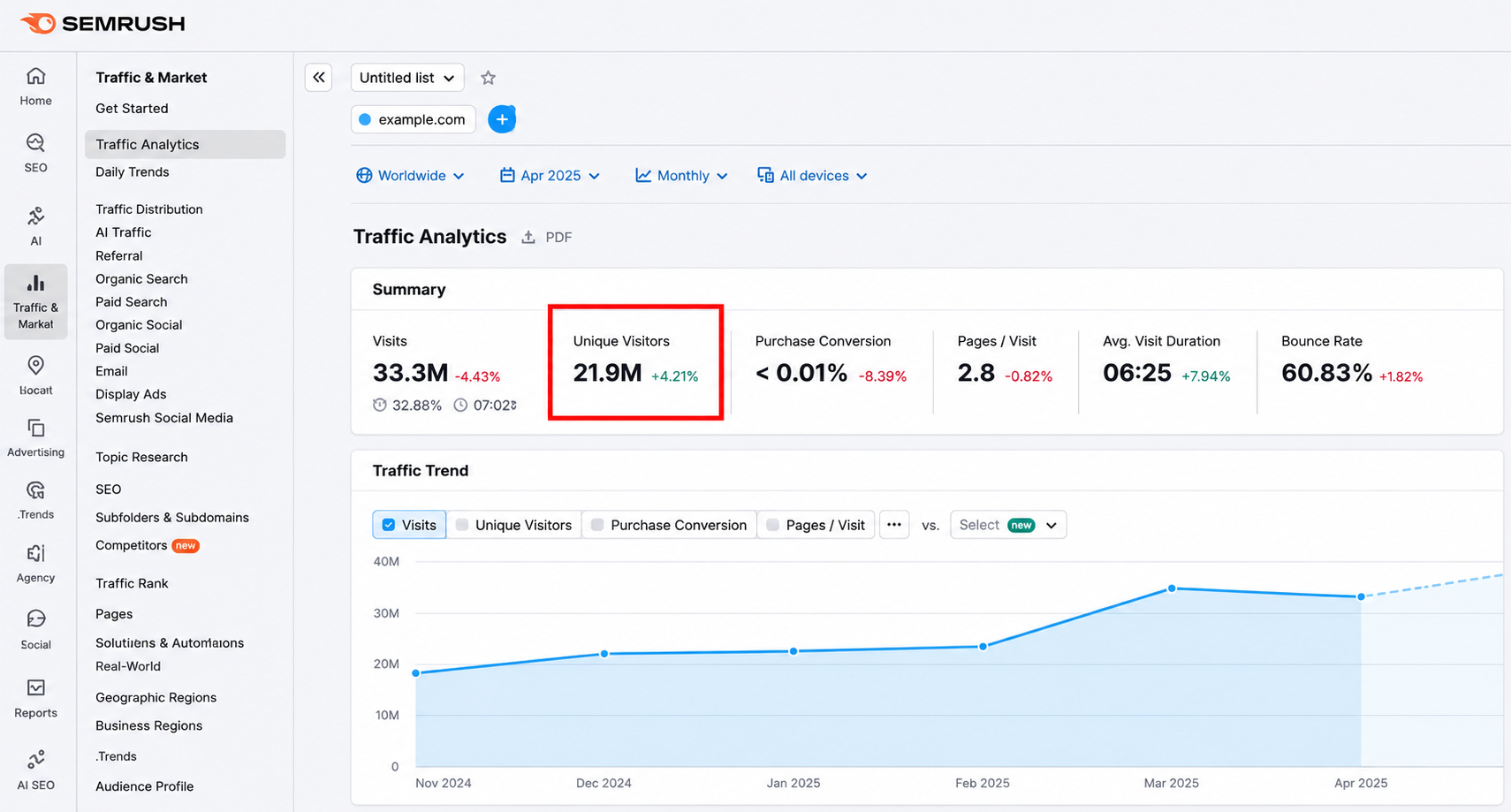The image size is (1511, 812).
Task: Open the Audience Profile link
Action: pyautogui.click(x=145, y=785)
